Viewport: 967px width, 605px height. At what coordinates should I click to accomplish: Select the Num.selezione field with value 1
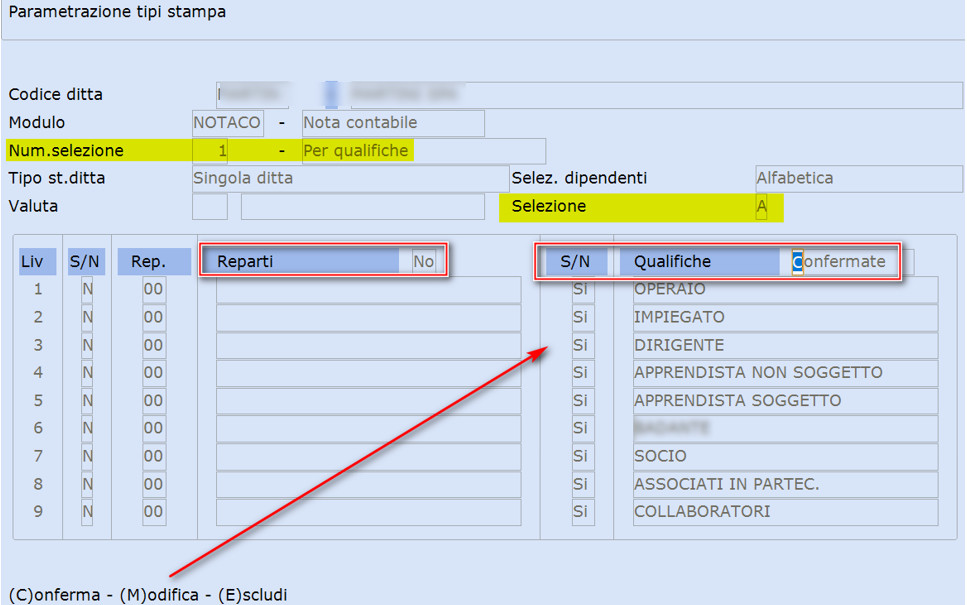[210, 150]
